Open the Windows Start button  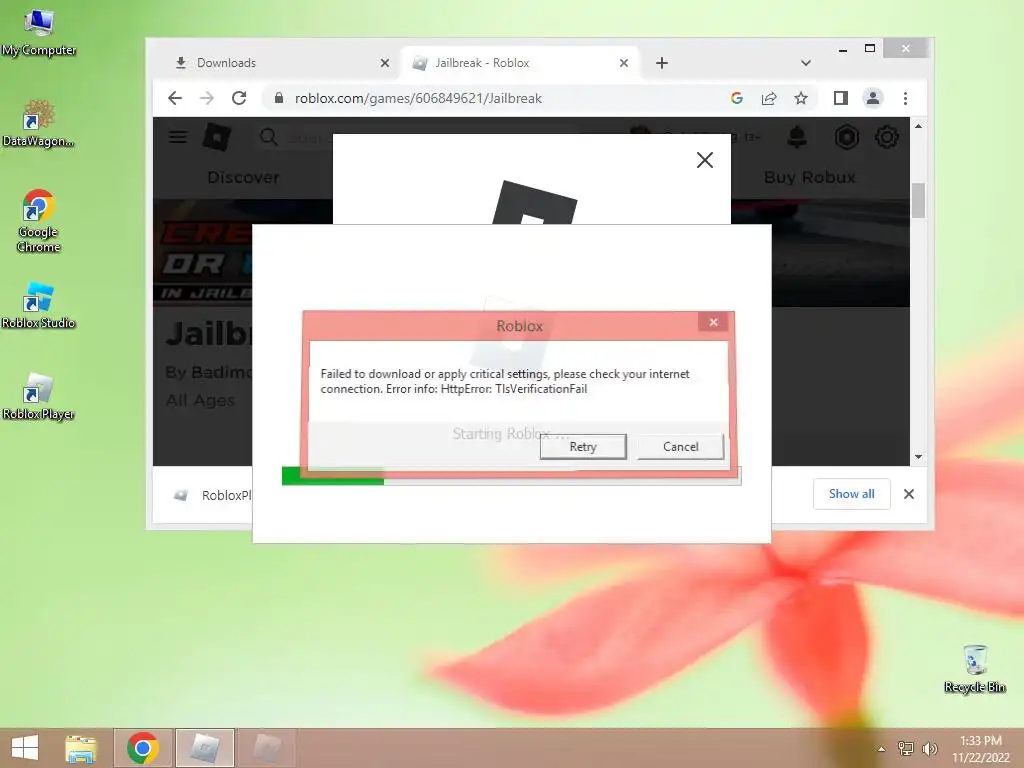pyautogui.click(x=25, y=748)
